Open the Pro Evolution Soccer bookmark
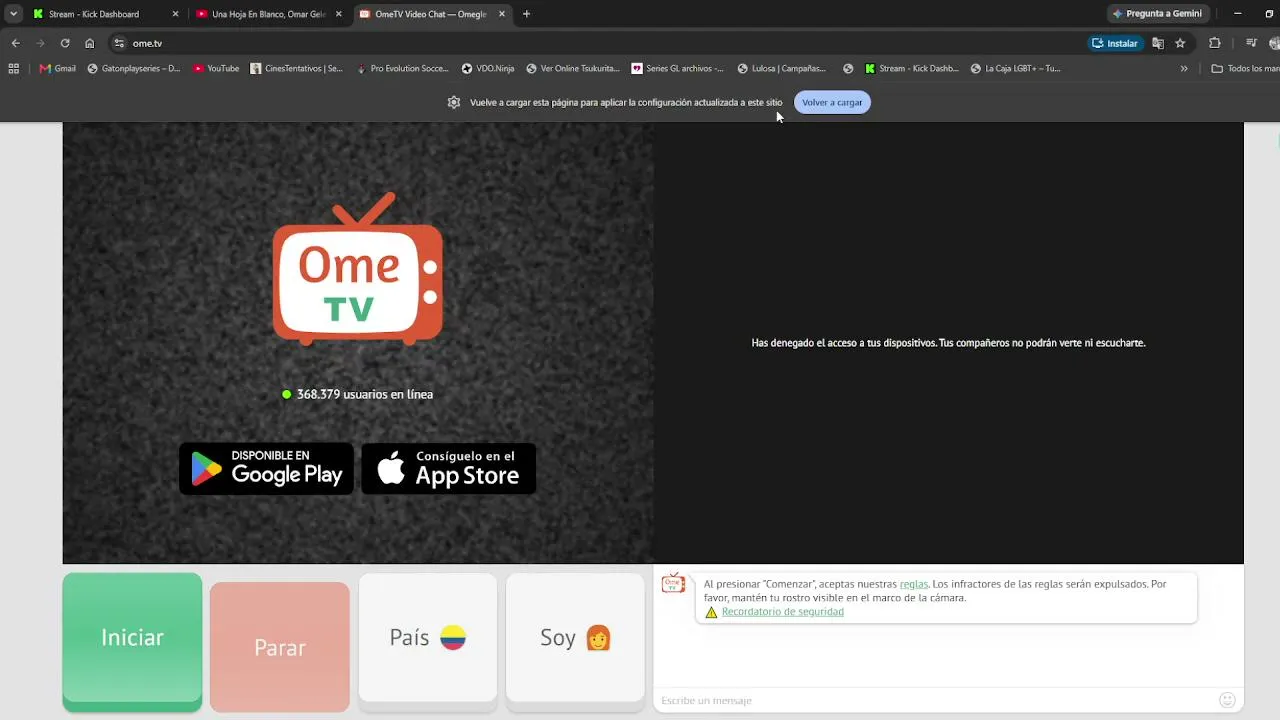 [x=402, y=69]
